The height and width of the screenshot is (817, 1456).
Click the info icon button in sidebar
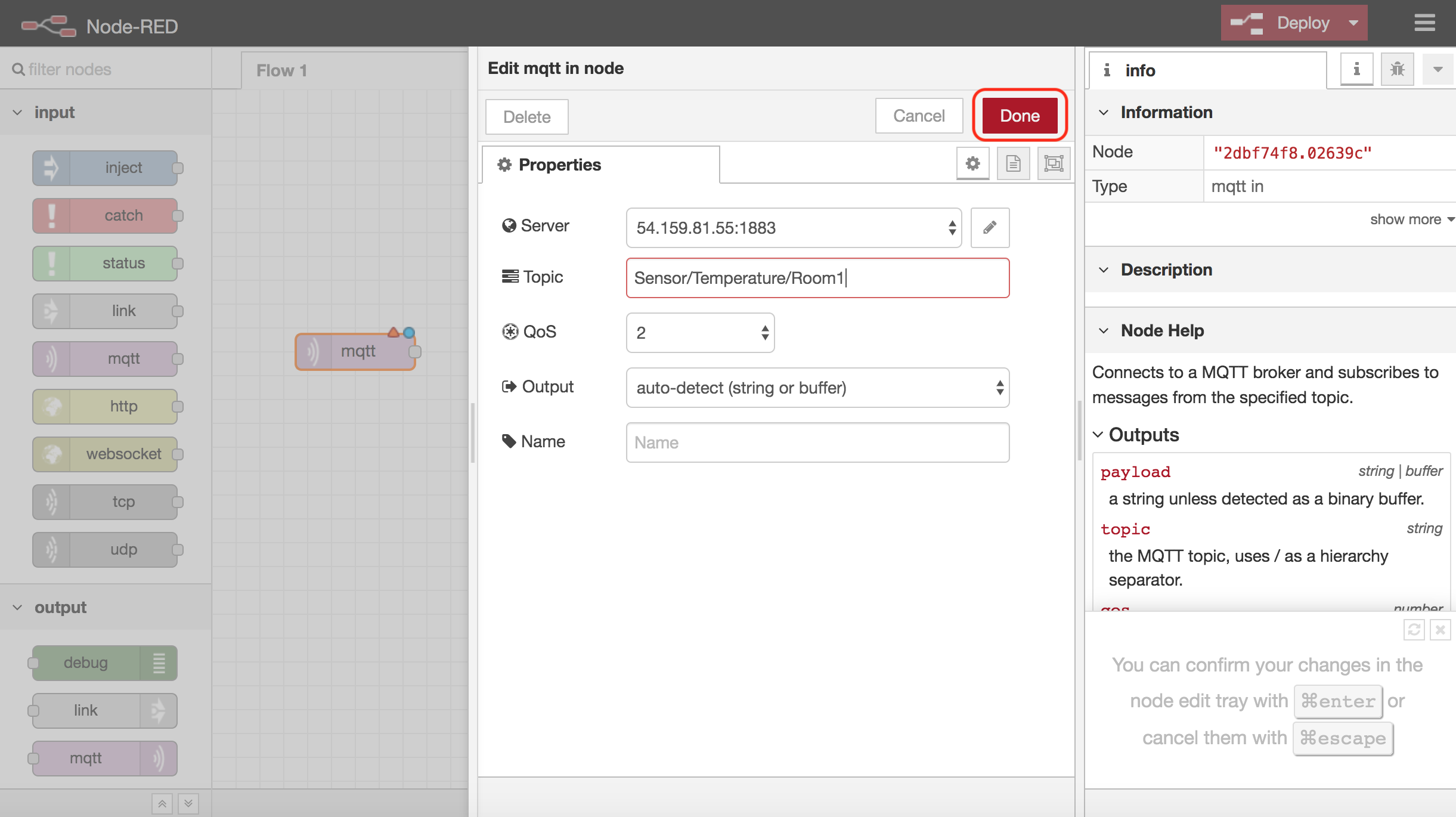1356,70
